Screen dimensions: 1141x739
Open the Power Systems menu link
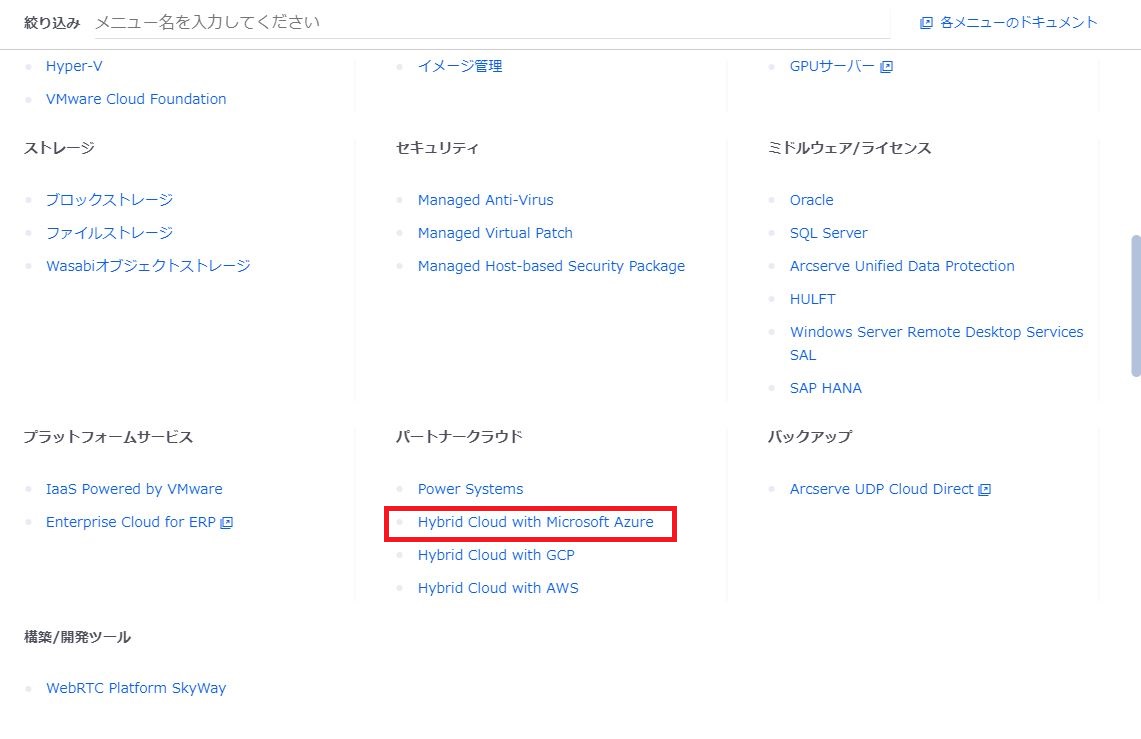(x=470, y=489)
